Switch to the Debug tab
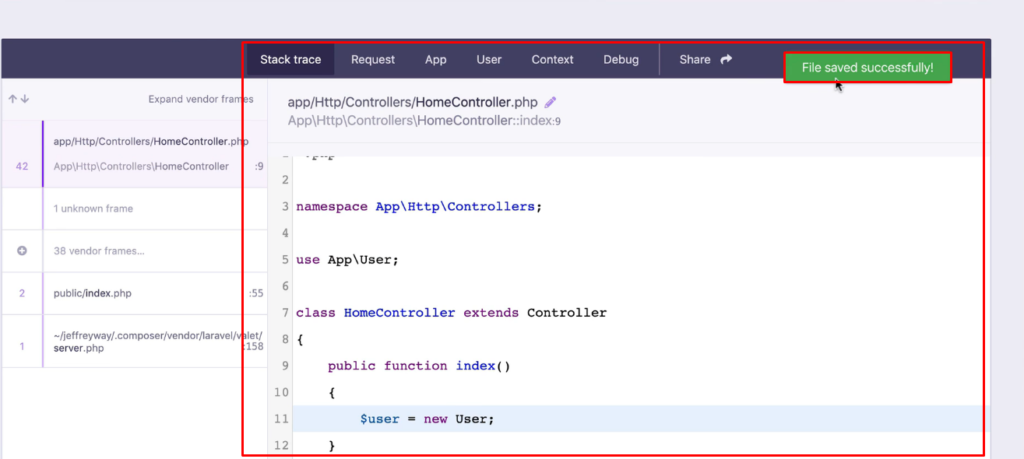This screenshot has width=1024, height=459. pos(621,59)
